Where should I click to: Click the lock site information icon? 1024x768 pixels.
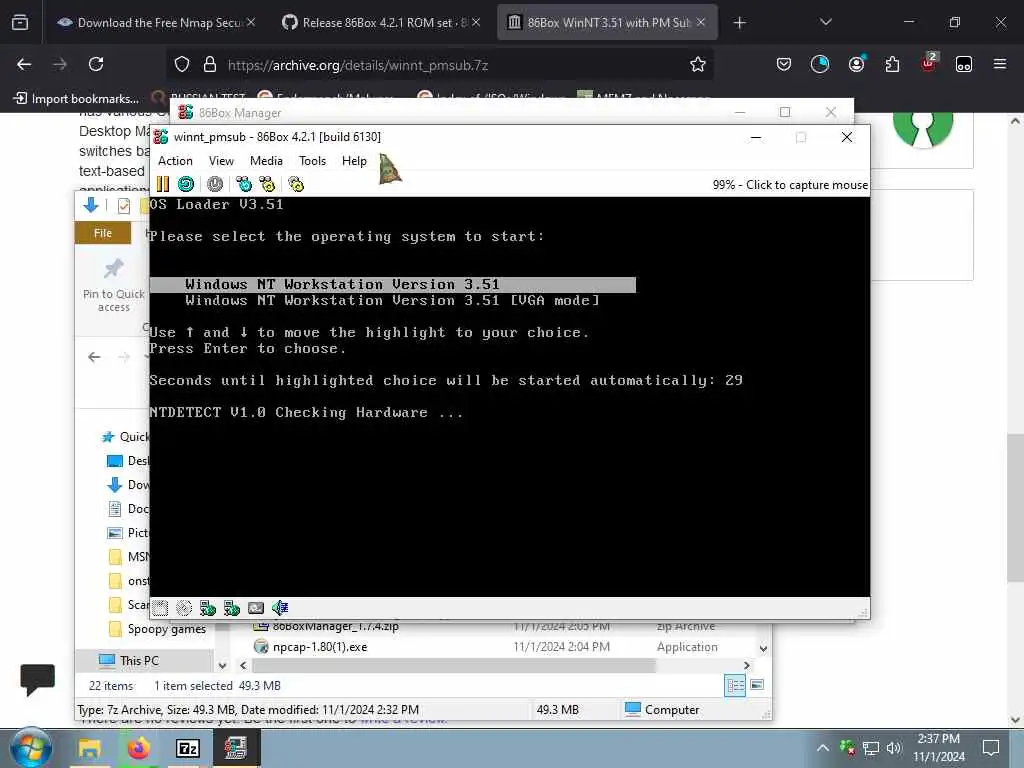pyautogui.click(x=210, y=64)
